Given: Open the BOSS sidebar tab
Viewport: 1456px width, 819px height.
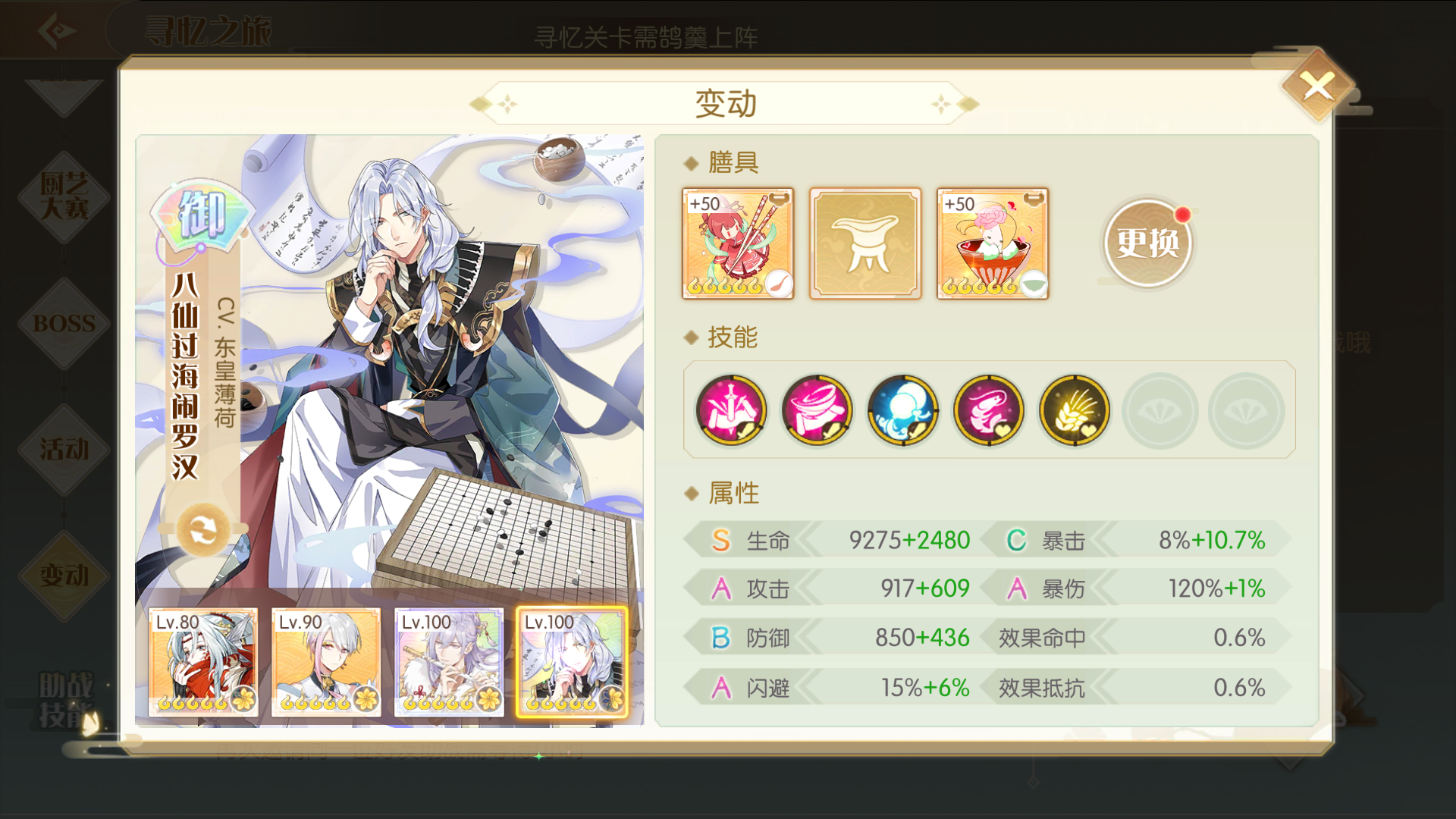Looking at the screenshot, I should (64, 324).
